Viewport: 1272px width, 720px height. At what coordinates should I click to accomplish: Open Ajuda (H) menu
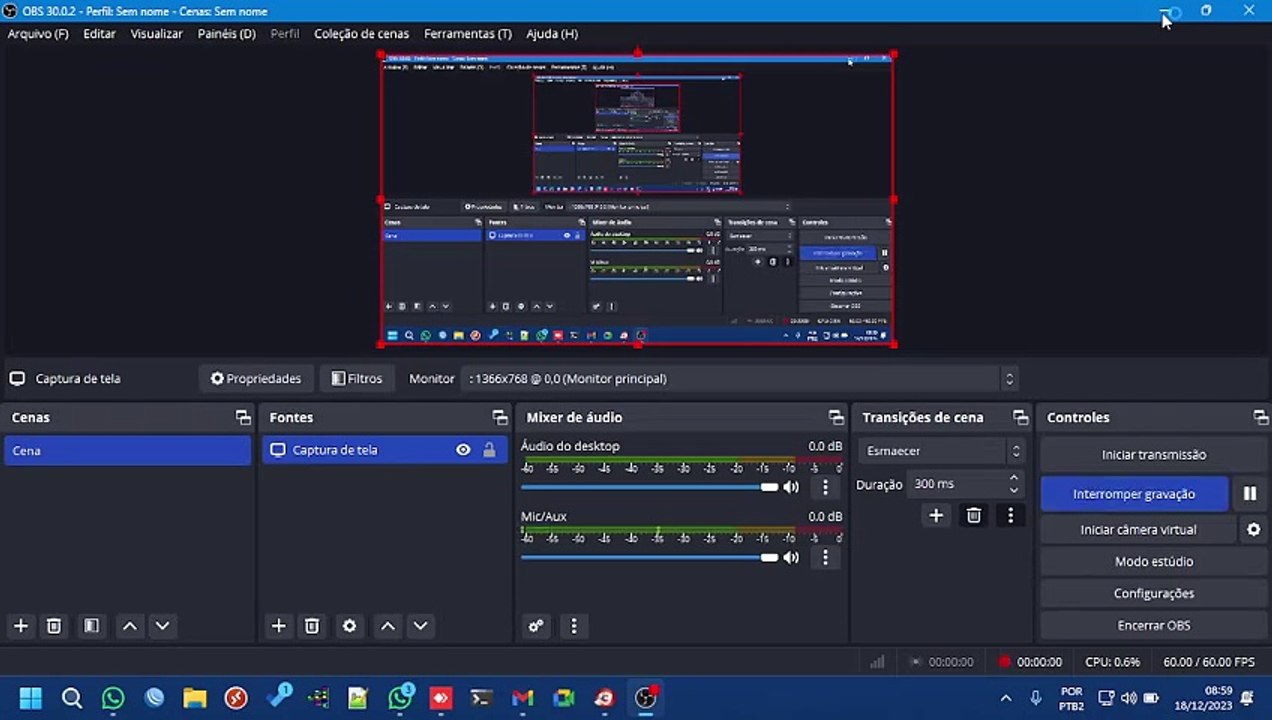552,34
